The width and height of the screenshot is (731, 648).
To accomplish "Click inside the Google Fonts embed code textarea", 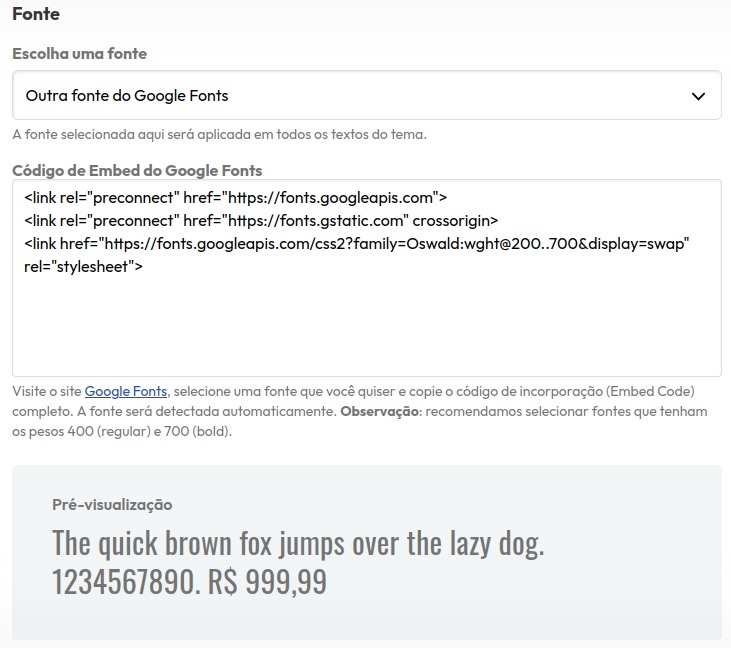I will tap(366, 278).
